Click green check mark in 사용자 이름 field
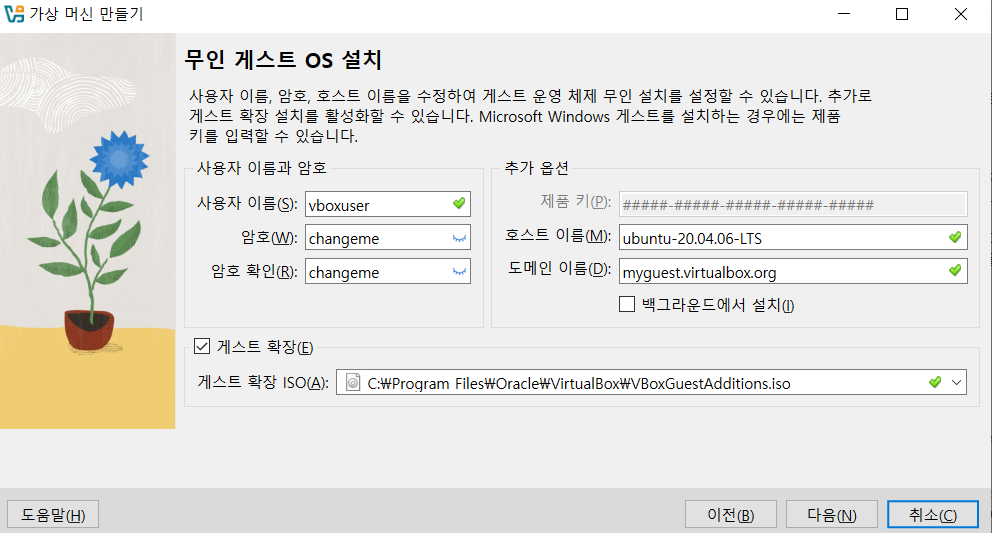The width and height of the screenshot is (992, 533). [459, 203]
